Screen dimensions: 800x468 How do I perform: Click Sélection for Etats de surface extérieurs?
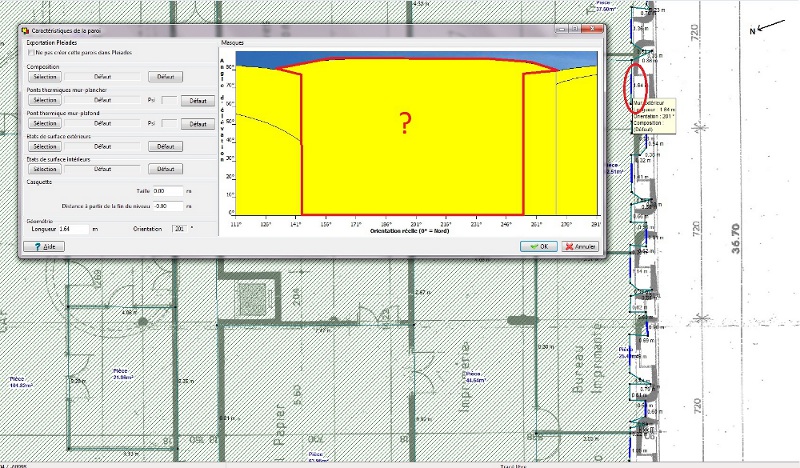(x=45, y=146)
